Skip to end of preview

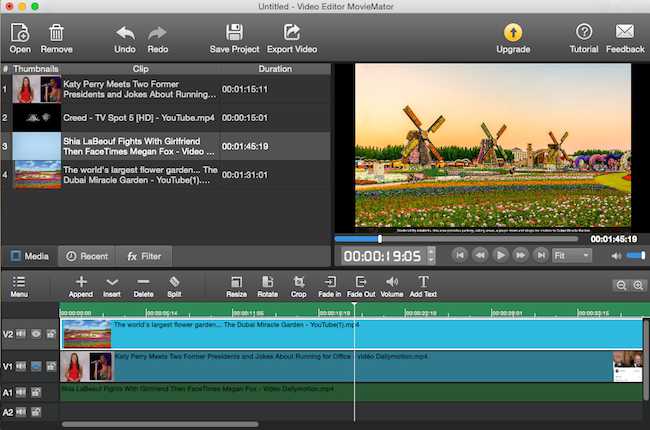coord(541,255)
